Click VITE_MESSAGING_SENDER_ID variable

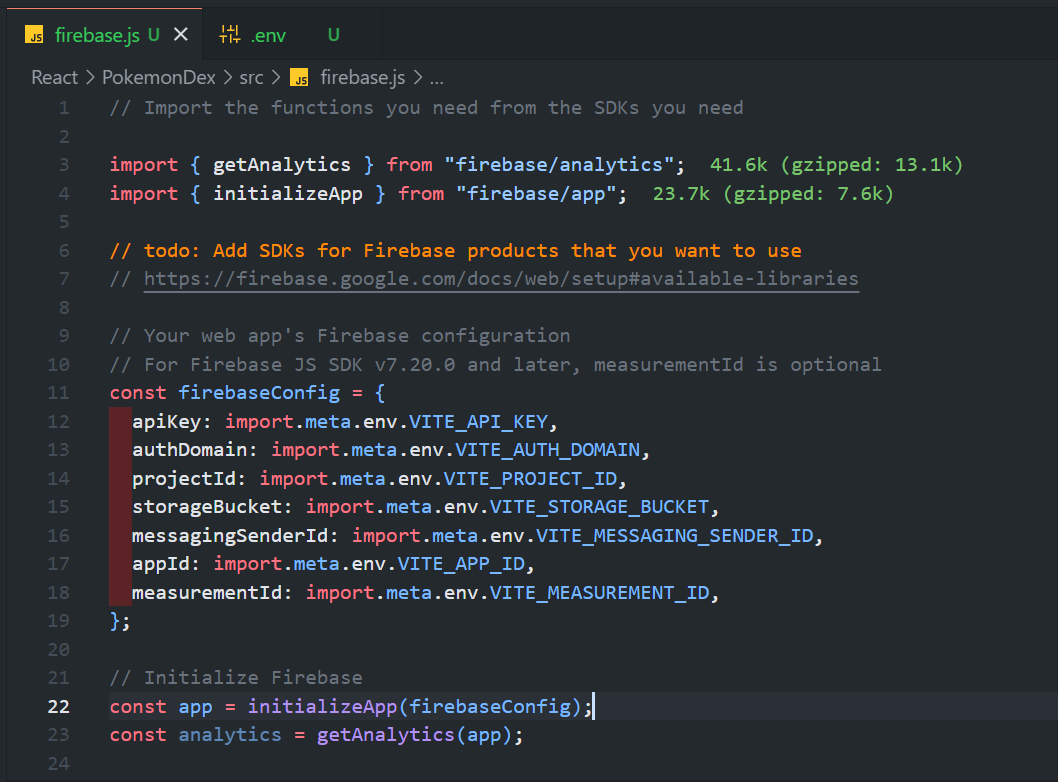click(675, 536)
